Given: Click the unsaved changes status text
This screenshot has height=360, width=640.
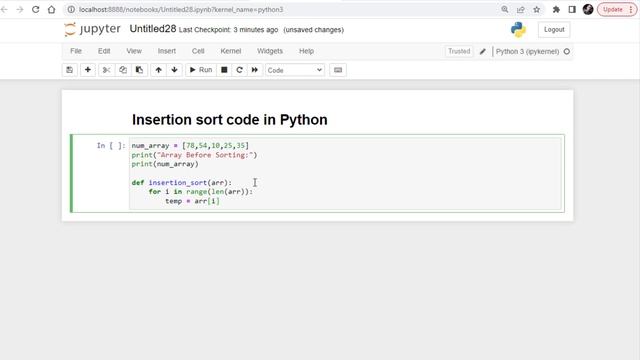Looking at the screenshot, I should (313, 30).
